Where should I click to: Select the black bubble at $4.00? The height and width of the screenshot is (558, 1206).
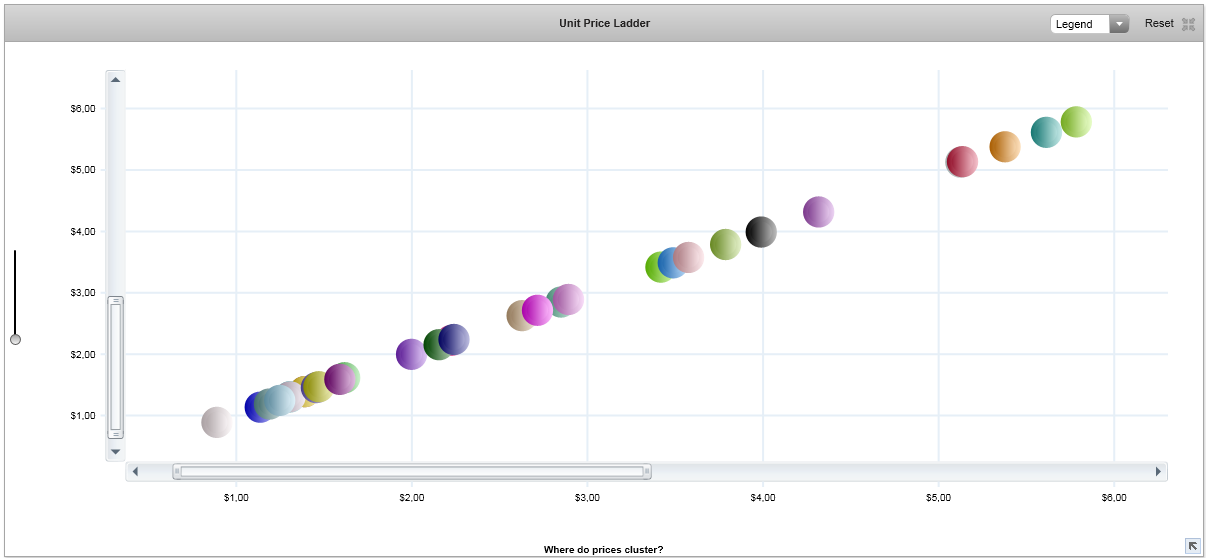pyautogui.click(x=761, y=232)
